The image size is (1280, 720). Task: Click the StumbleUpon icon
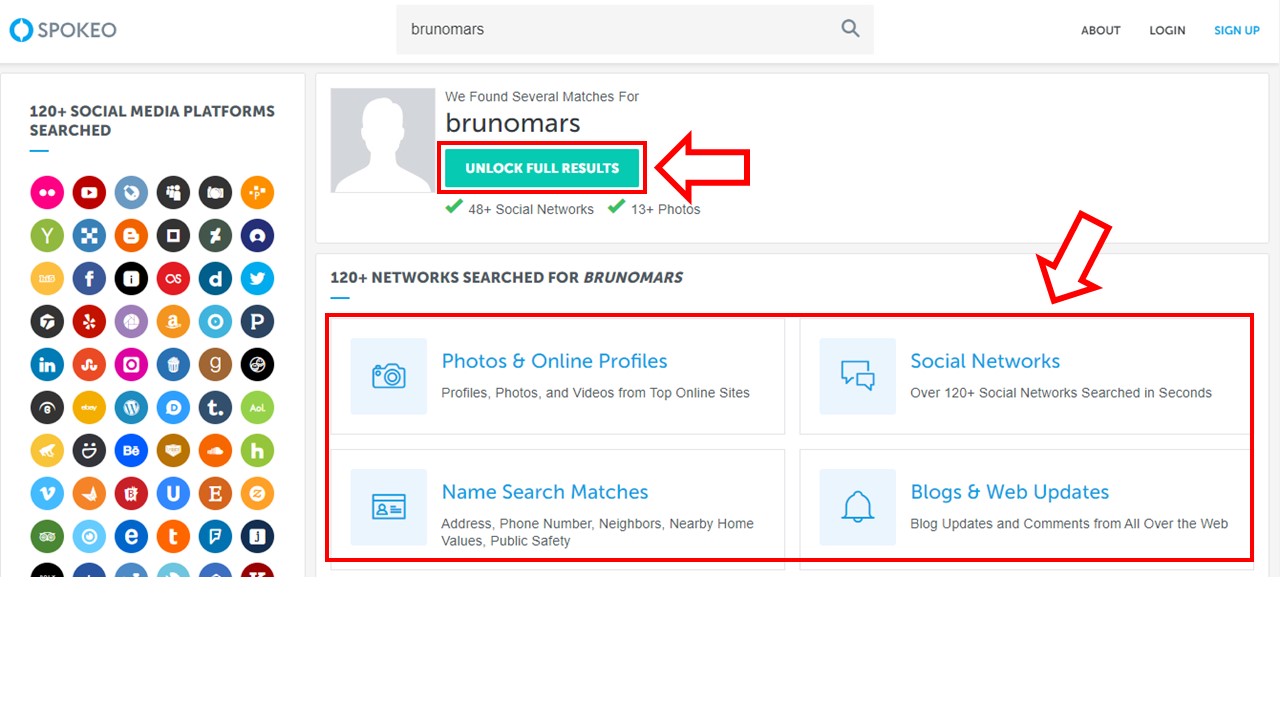[x=89, y=365]
